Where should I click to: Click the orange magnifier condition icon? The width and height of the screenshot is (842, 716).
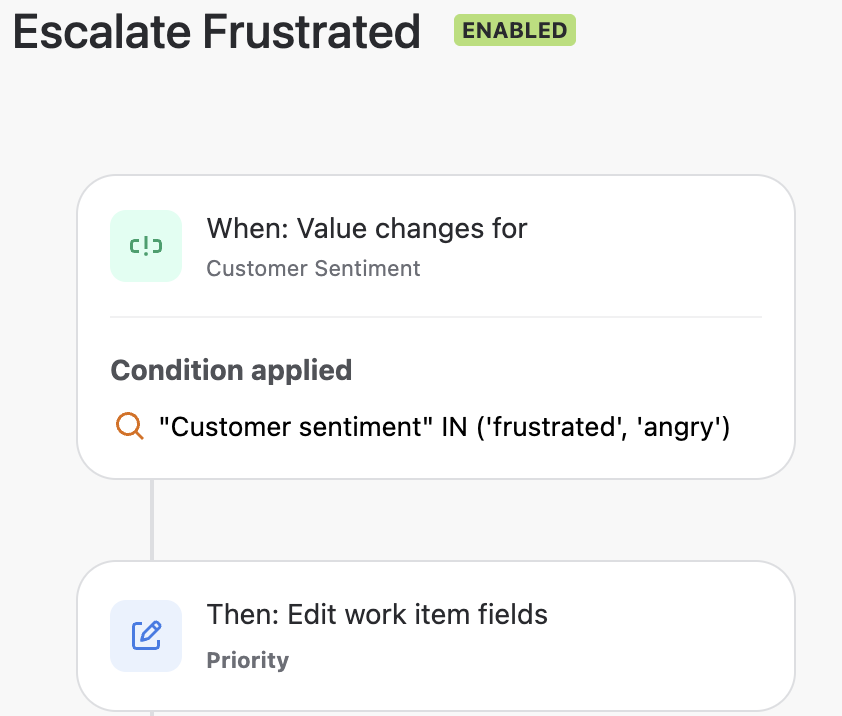[x=130, y=427]
